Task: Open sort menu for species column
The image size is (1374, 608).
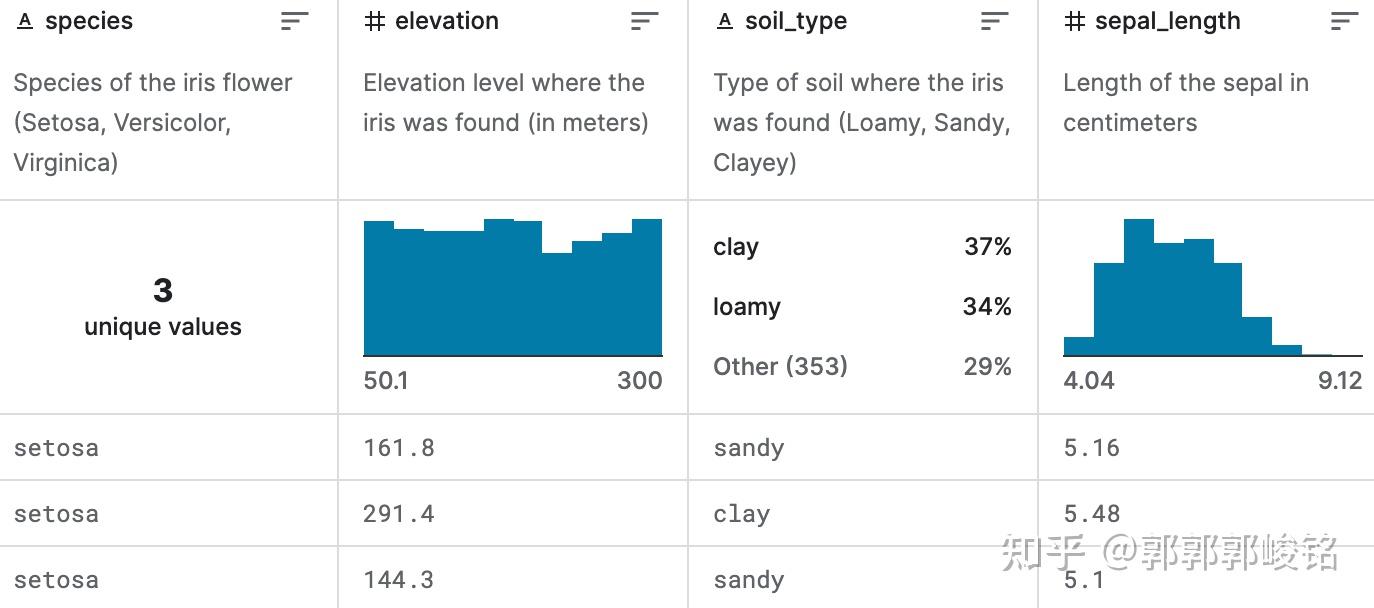Action: [x=295, y=21]
